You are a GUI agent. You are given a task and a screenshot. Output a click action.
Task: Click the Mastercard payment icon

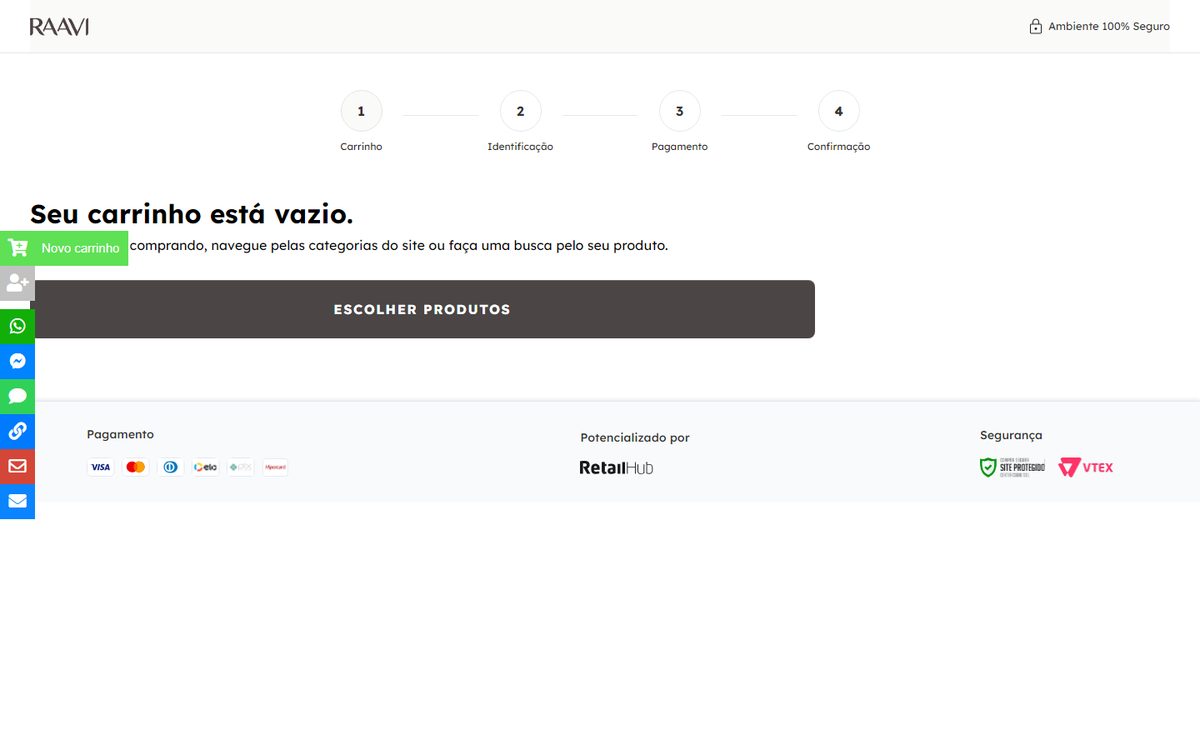[x=136, y=467]
